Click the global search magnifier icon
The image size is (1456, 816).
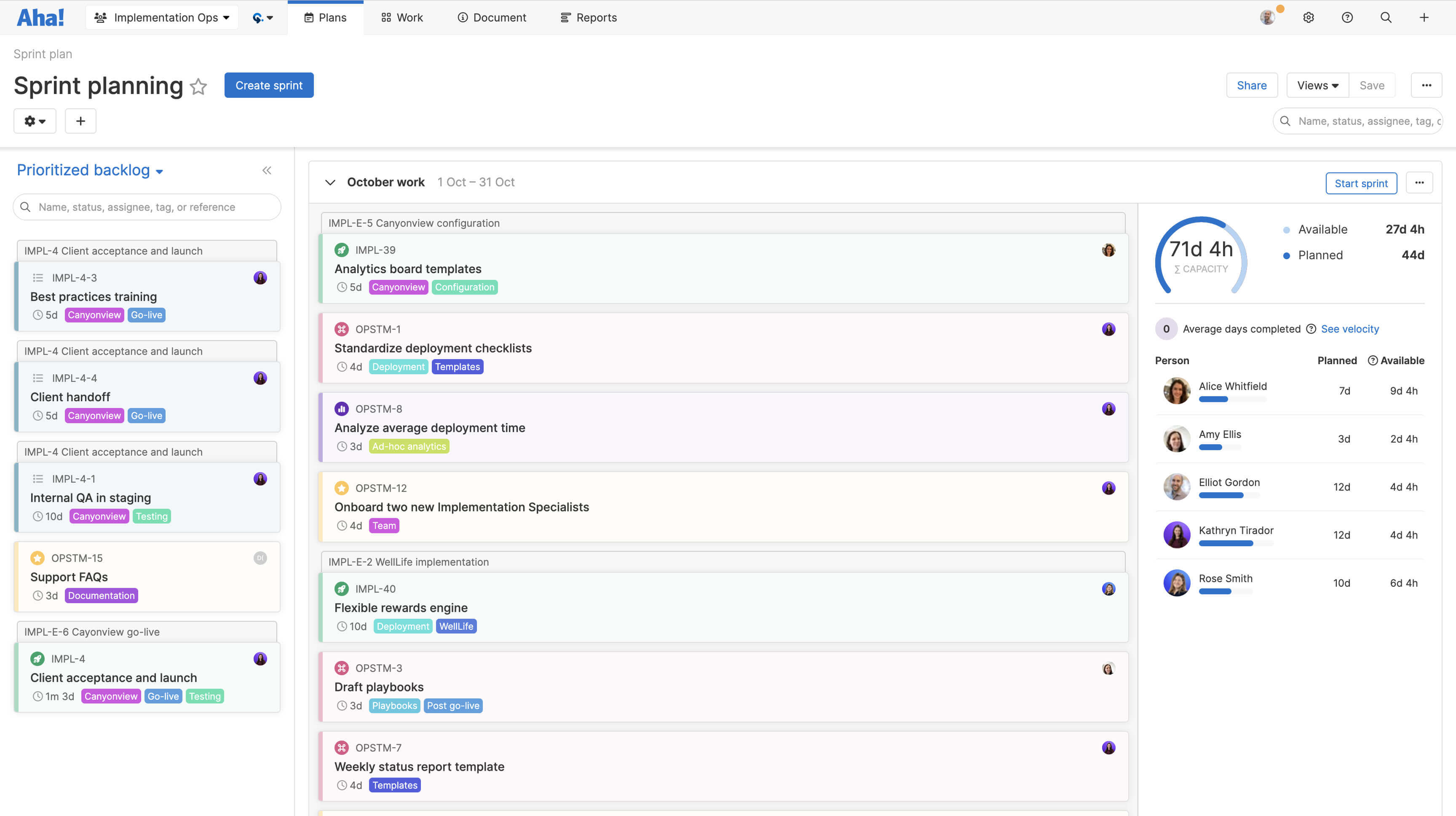pyautogui.click(x=1385, y=18)
